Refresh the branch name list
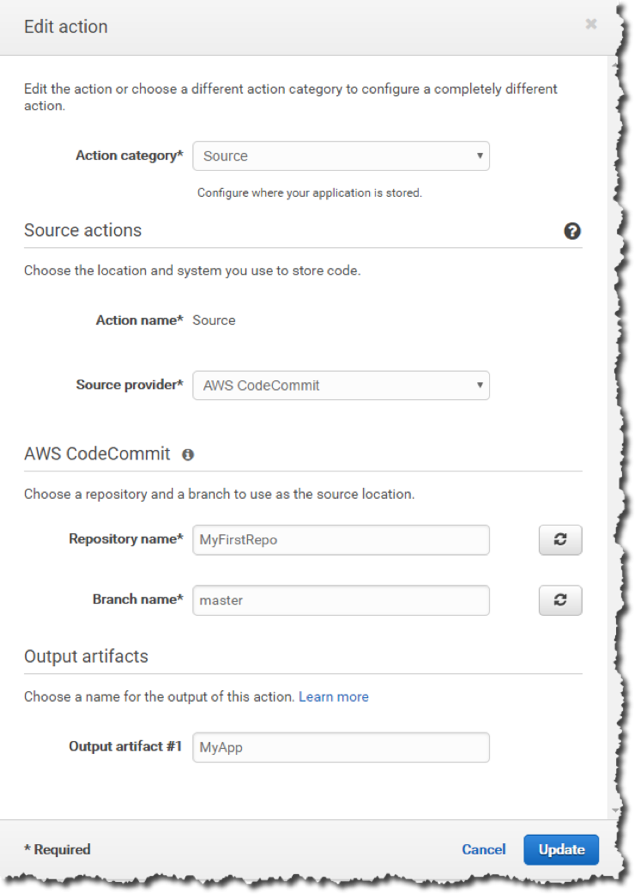This screenshot has width=635, height=894. (x=560, y=600)
